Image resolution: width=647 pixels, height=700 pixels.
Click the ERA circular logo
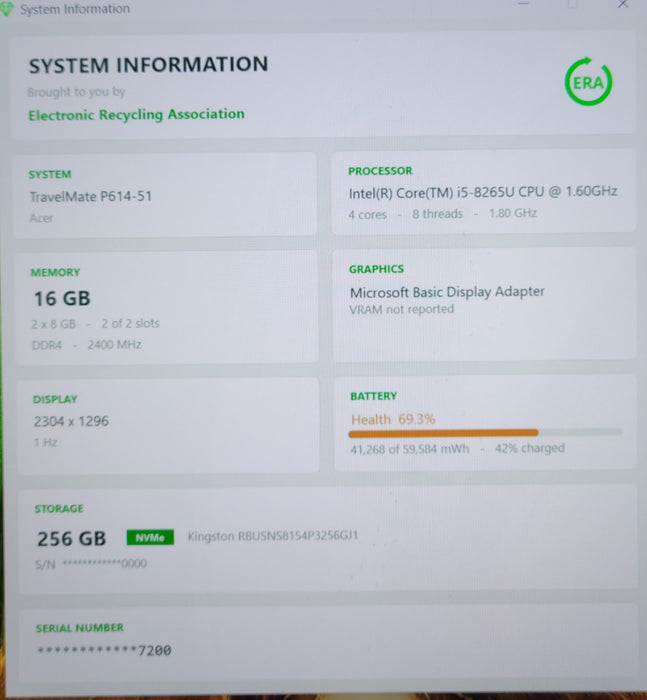pyautogui.click(x=588, y=81)
